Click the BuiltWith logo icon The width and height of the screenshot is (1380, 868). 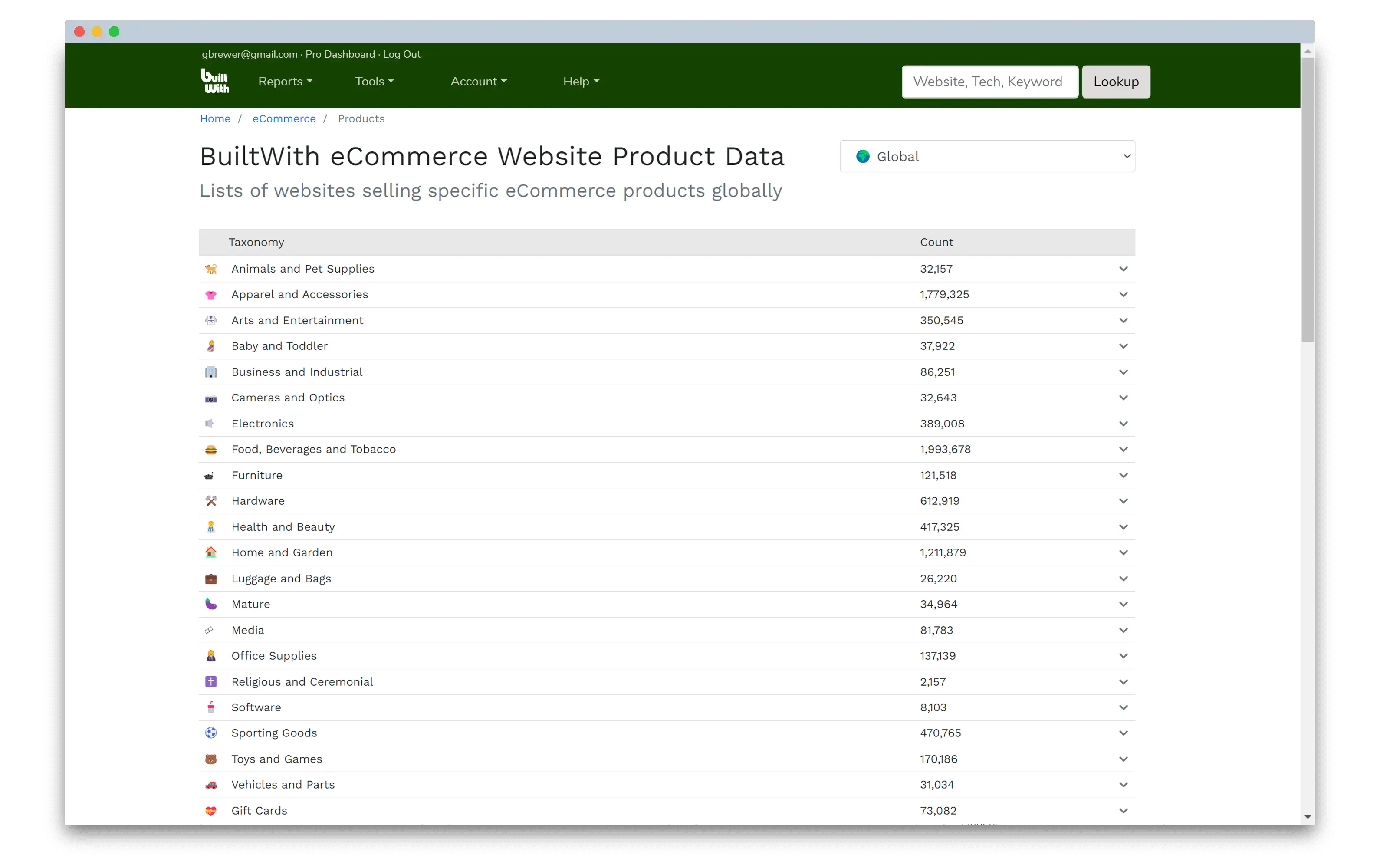(215, 81)
